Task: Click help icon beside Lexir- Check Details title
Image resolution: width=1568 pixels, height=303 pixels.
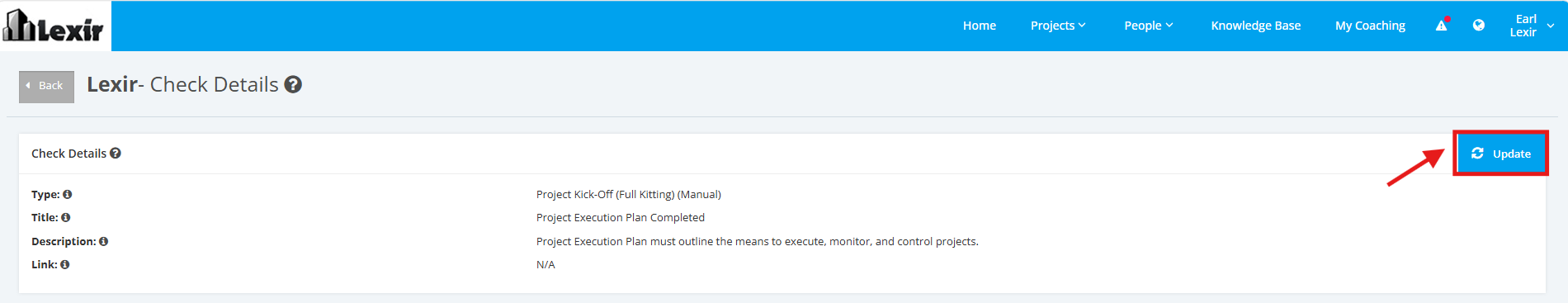Action: 293,84
